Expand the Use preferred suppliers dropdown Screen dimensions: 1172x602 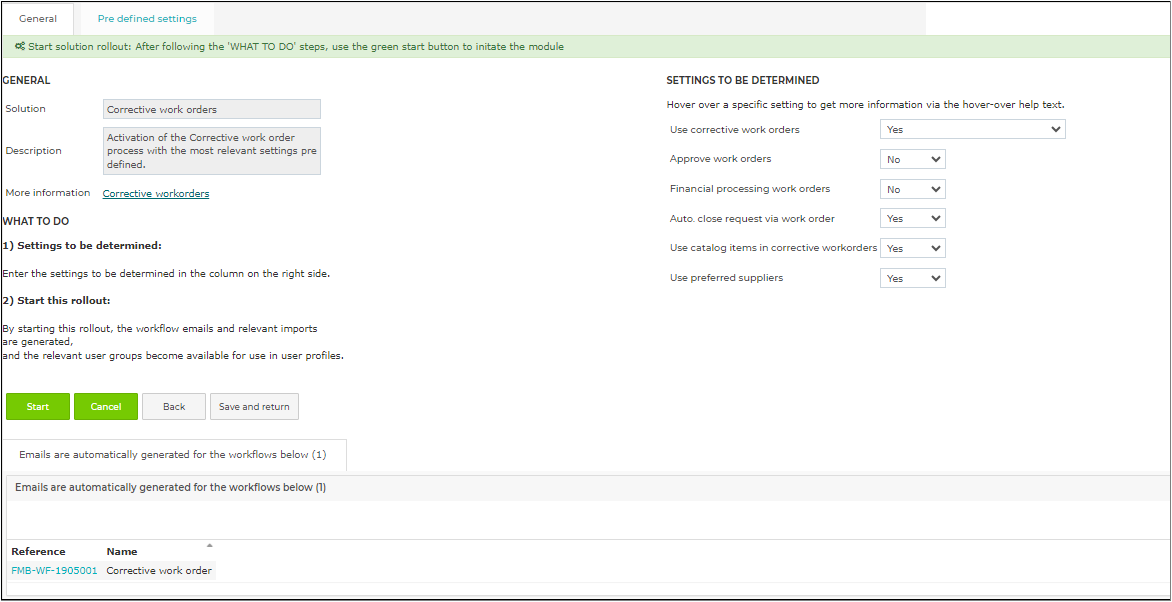(913, 278)
